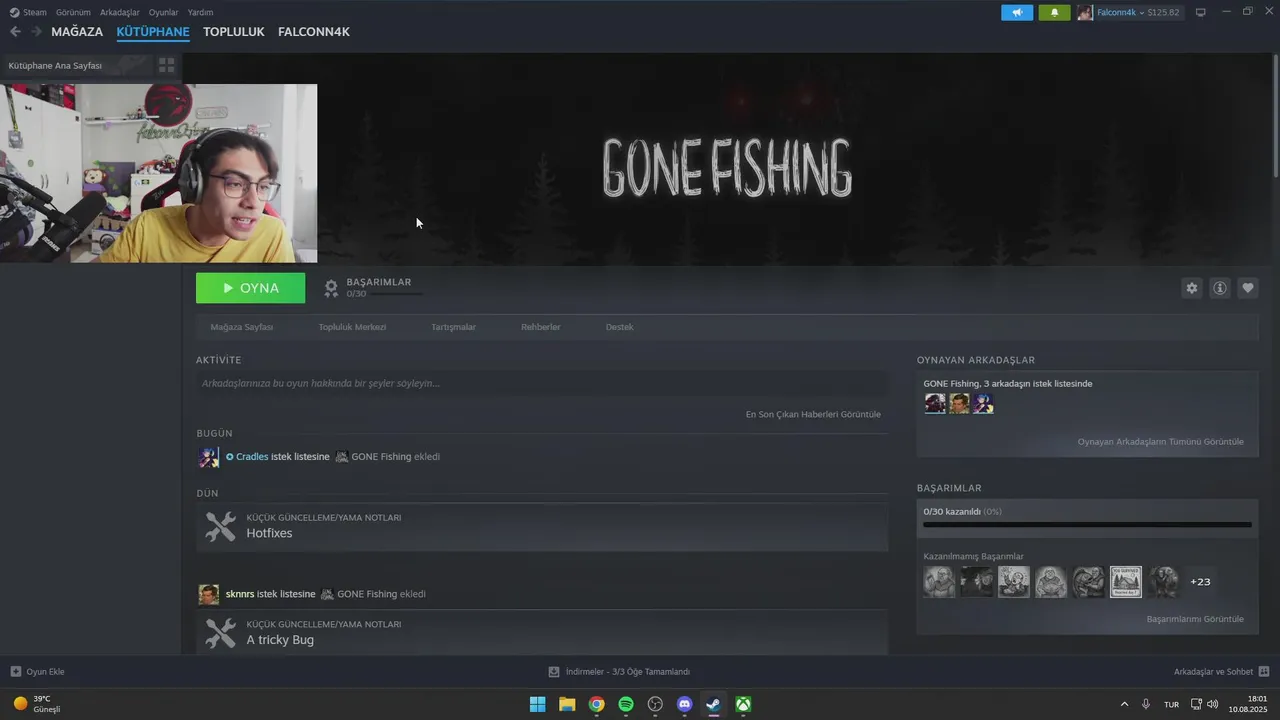The width and height of the screenshot is (1280, 720).
Task: Open the Başarımlar achievements gear icon
Action: 331,289
